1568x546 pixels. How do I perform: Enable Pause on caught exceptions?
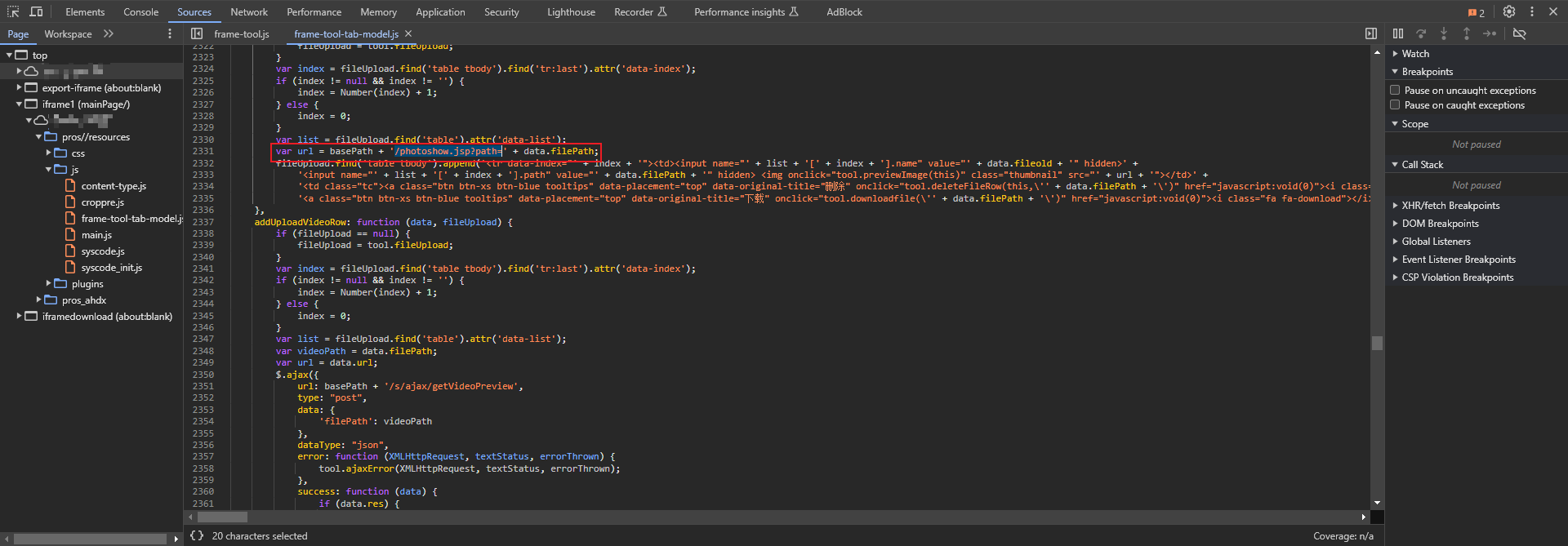pos(1395,104)
